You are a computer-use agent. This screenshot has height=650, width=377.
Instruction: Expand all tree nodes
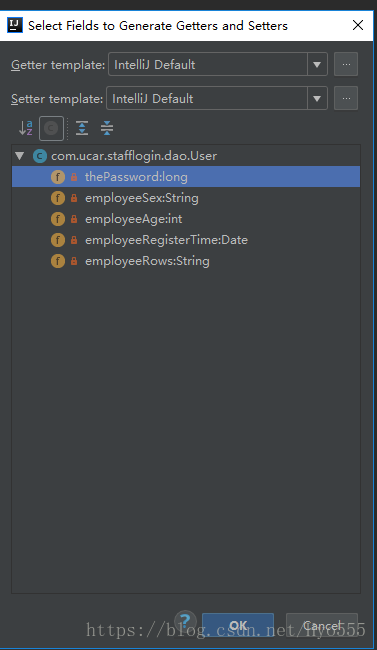tap(82, 128)
